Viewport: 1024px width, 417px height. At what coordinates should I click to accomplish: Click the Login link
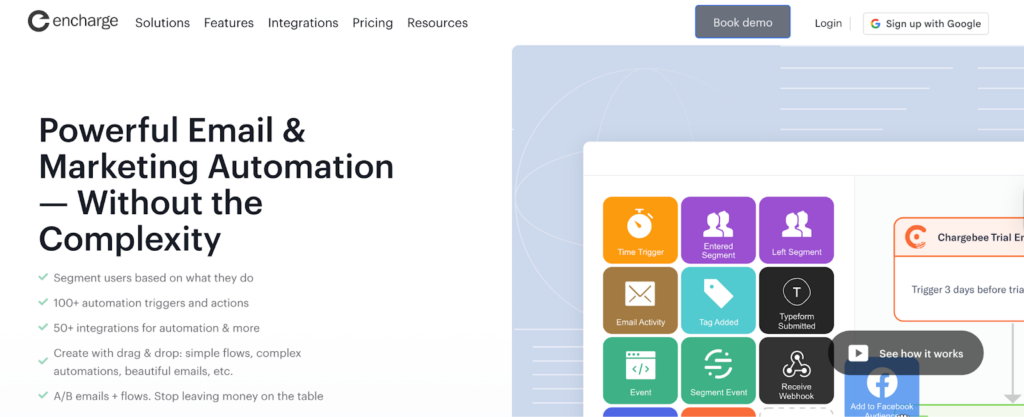828,23
